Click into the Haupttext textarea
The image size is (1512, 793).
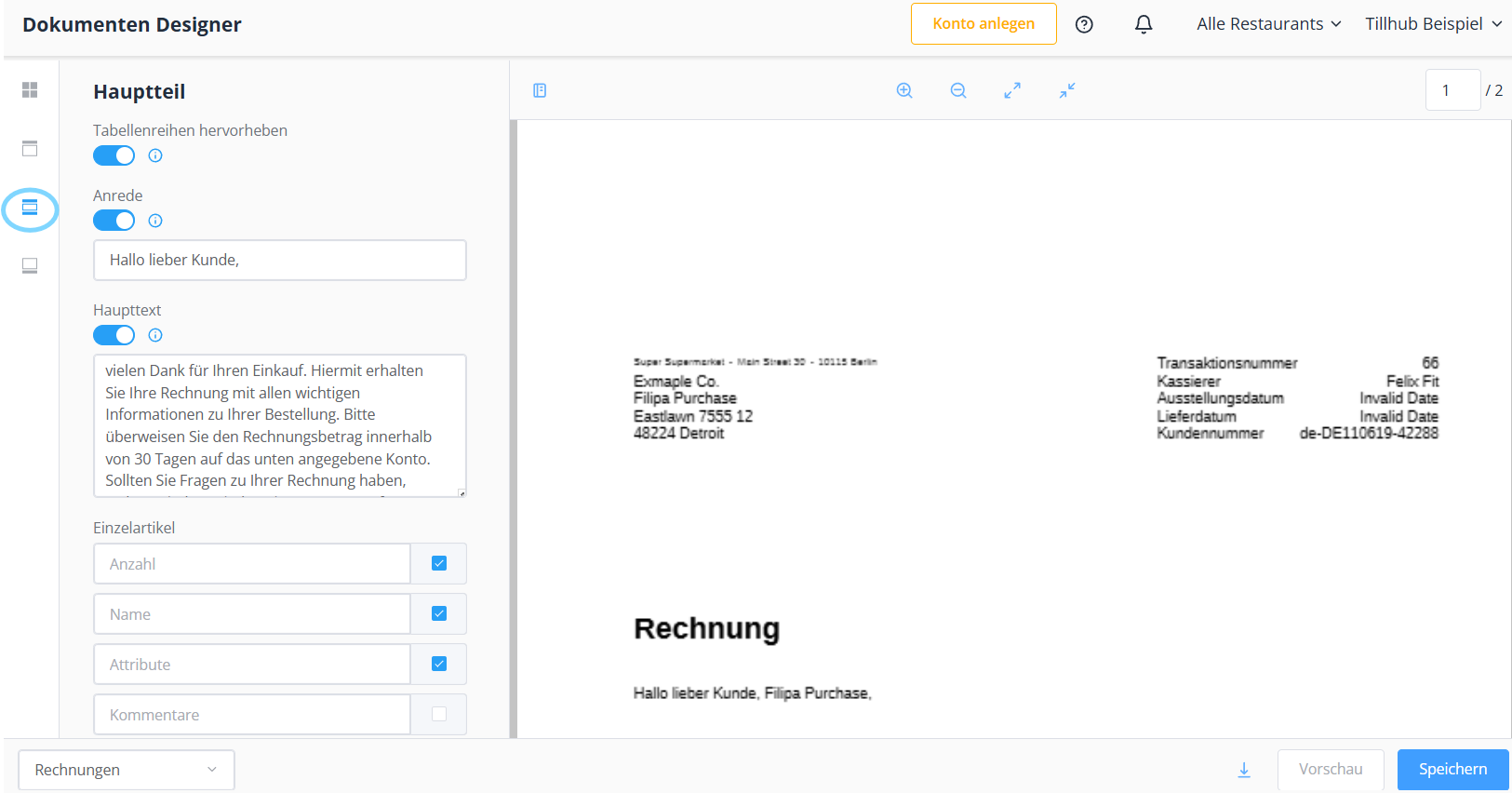[280, 425]
